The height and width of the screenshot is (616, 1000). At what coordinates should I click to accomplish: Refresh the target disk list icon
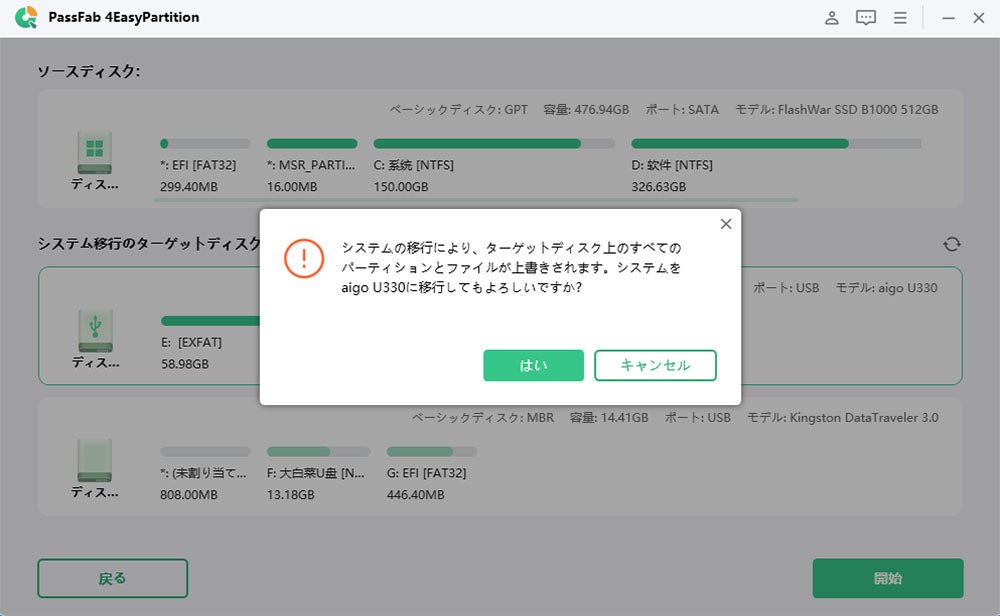952,244
